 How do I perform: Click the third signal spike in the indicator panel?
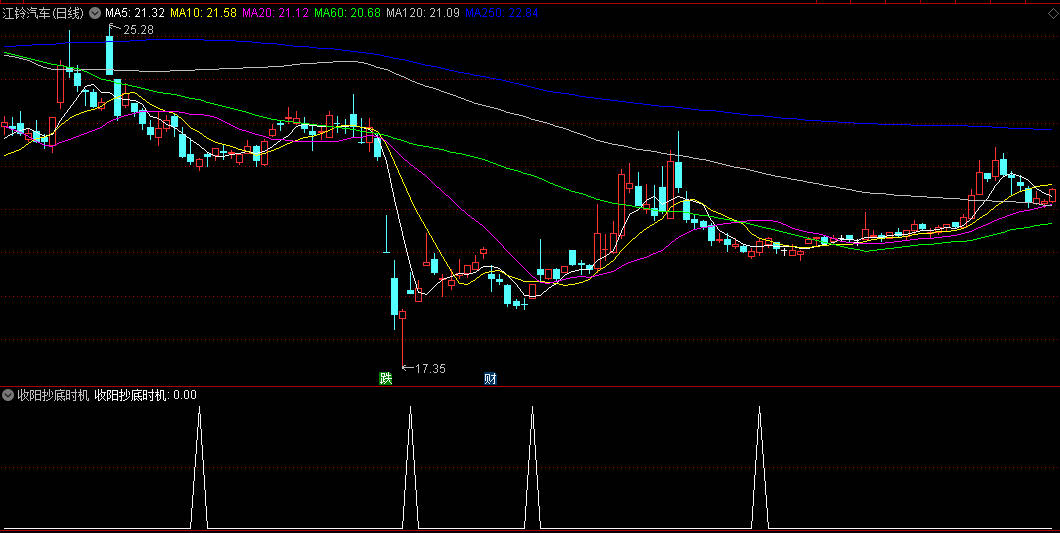(532, 467)
